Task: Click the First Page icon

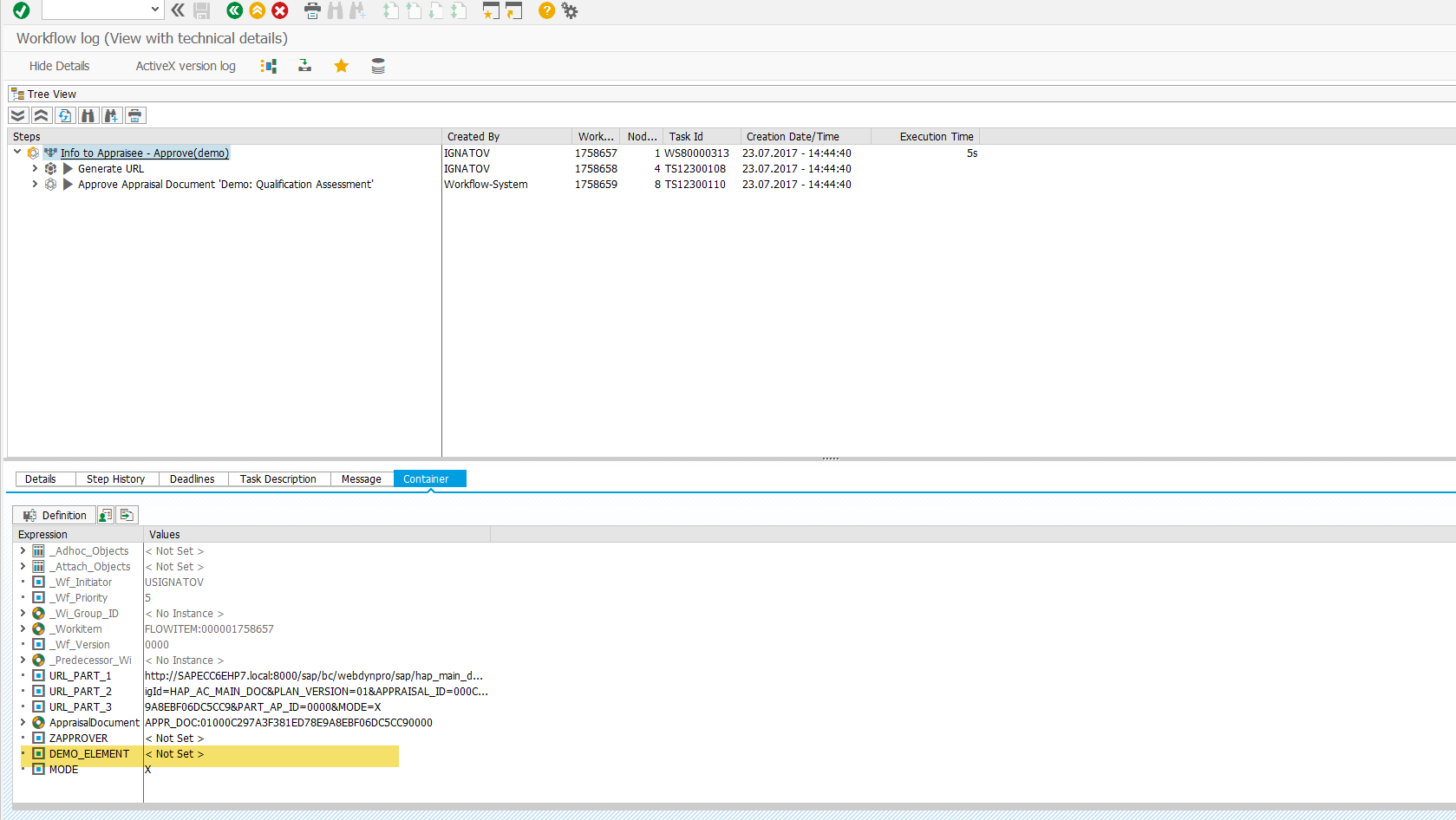Action: coord(391,10)
